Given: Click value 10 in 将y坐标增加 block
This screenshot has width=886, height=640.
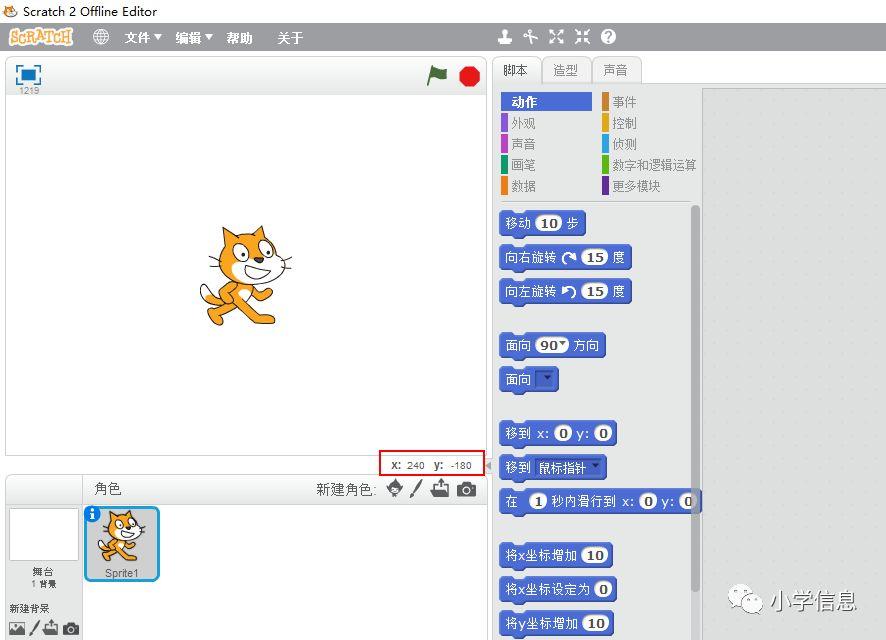Looking at the screenshot, I should [x=596, y=623].
